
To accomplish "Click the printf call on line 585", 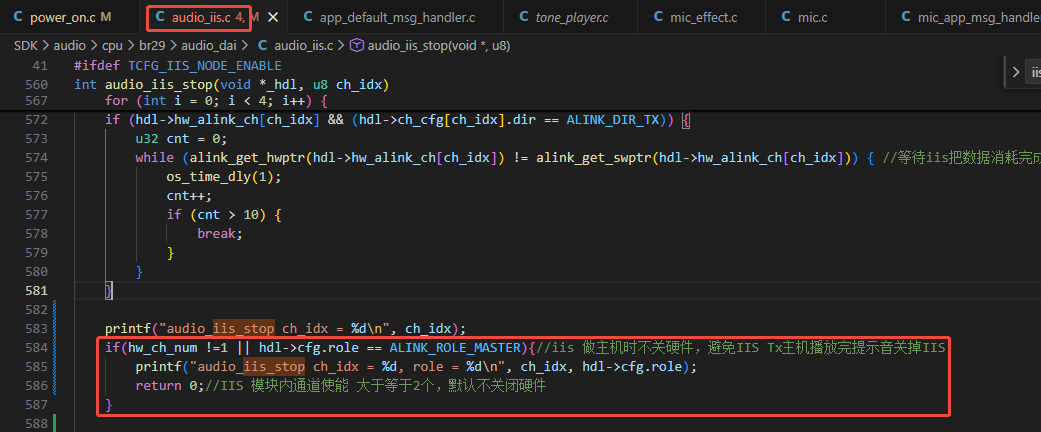I will pos(417,366).
